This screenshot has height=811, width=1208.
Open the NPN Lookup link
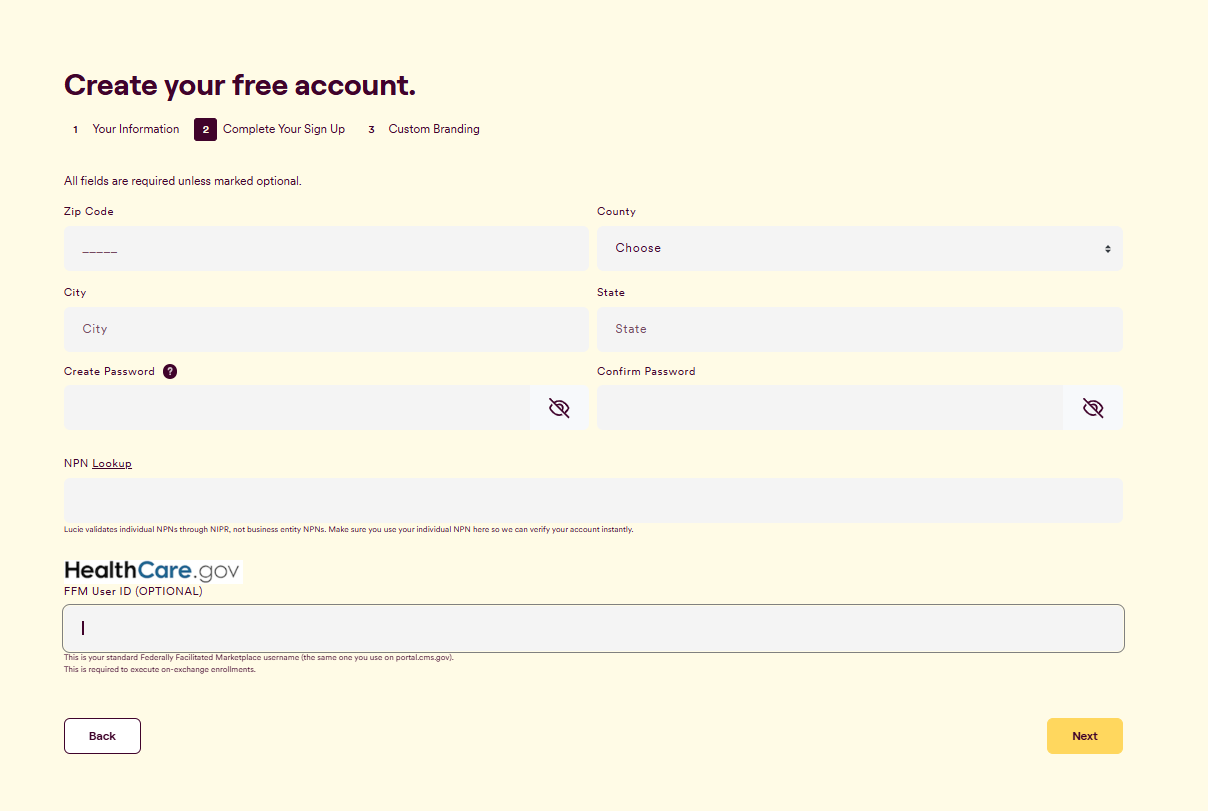[112, 464]
